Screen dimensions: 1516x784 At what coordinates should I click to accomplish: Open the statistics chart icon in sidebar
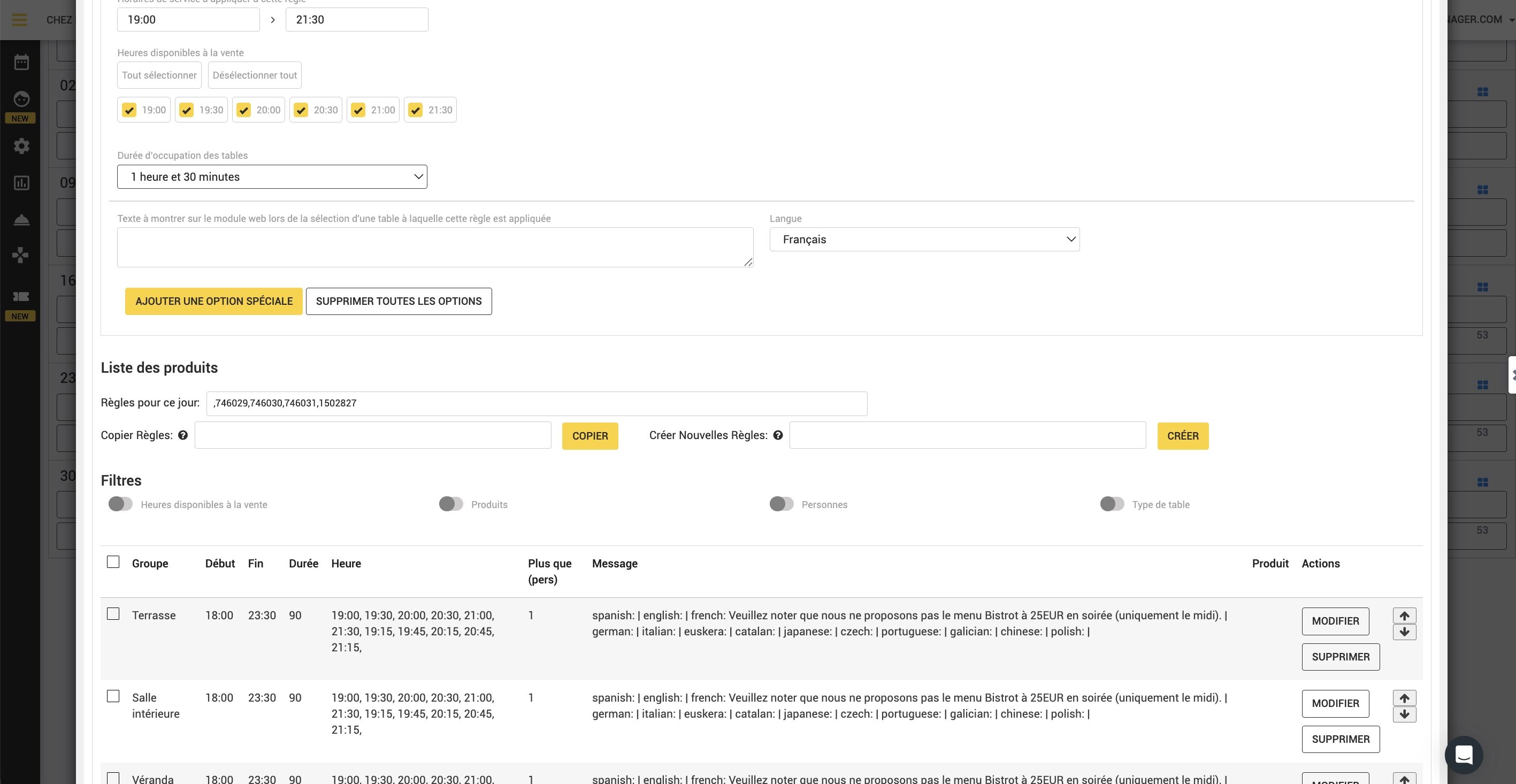pyautogui.click(x=21, y=183)
